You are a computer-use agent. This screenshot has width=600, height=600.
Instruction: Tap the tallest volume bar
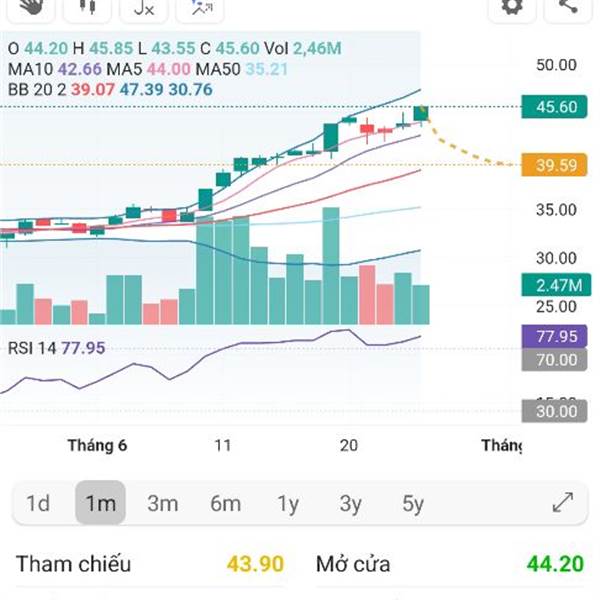(x=331, y=266)
